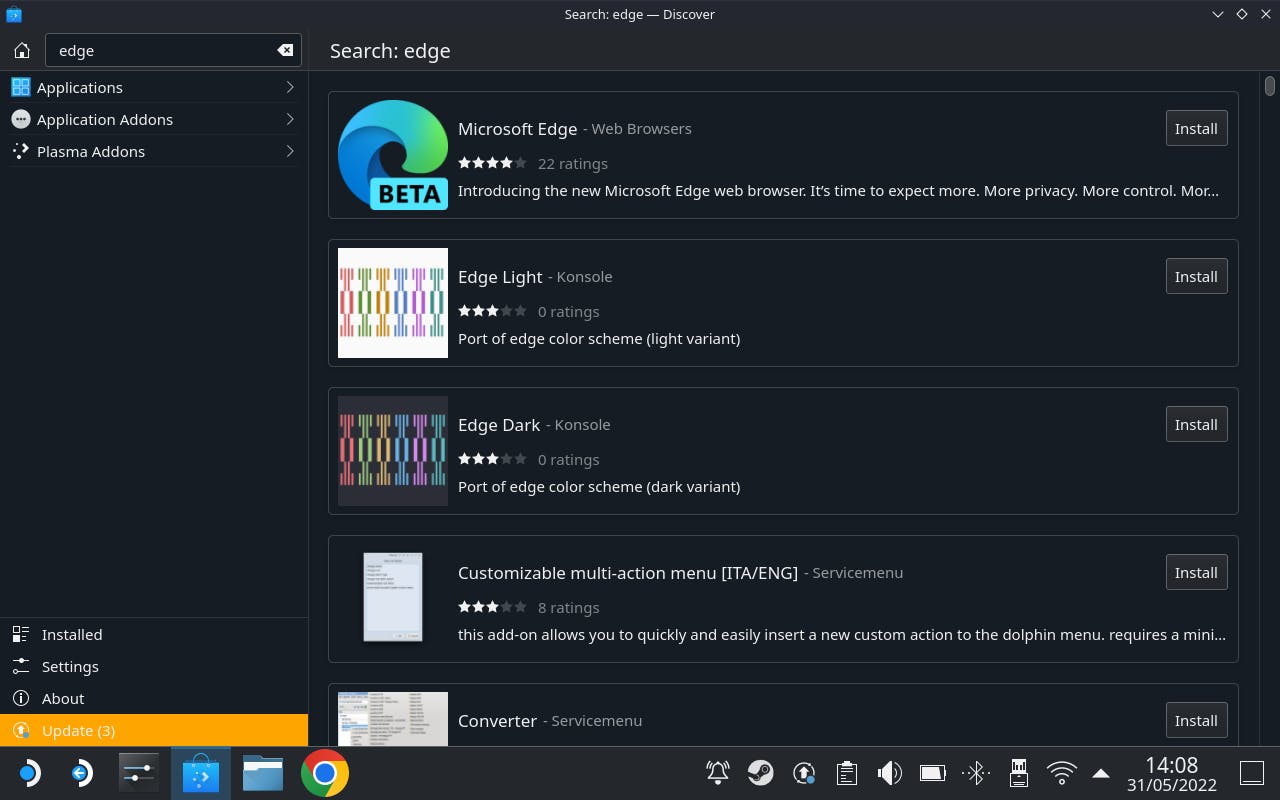Open the Edge Light color scheme thumbnail
Image resolution: width=1280 pixels, height=800 pixels.
[x=393, y=303]
